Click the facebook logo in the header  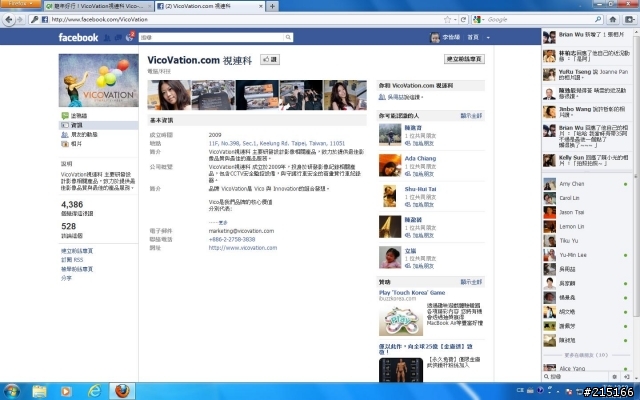point(78,38)
